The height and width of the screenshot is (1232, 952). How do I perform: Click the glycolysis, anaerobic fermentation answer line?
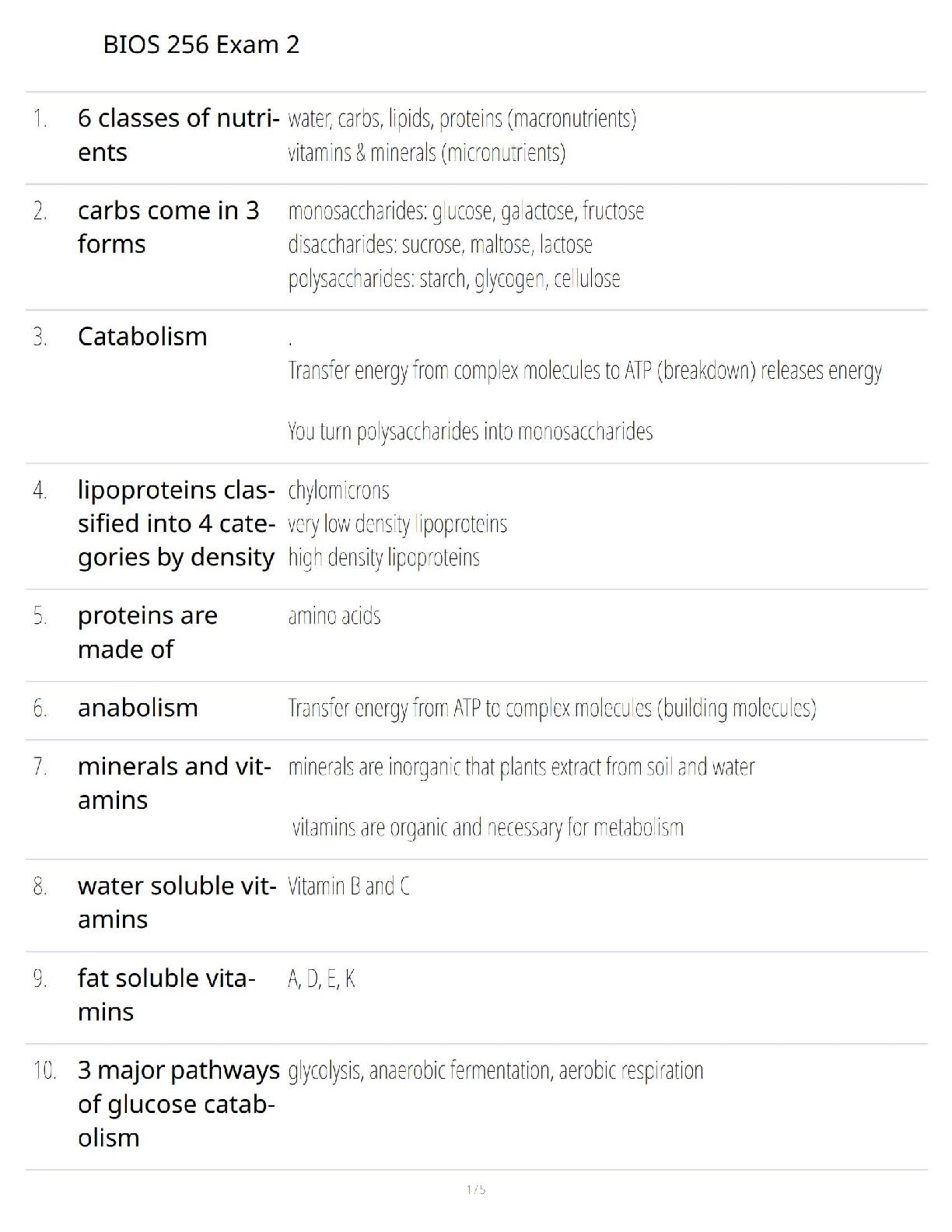(495, 1071)
